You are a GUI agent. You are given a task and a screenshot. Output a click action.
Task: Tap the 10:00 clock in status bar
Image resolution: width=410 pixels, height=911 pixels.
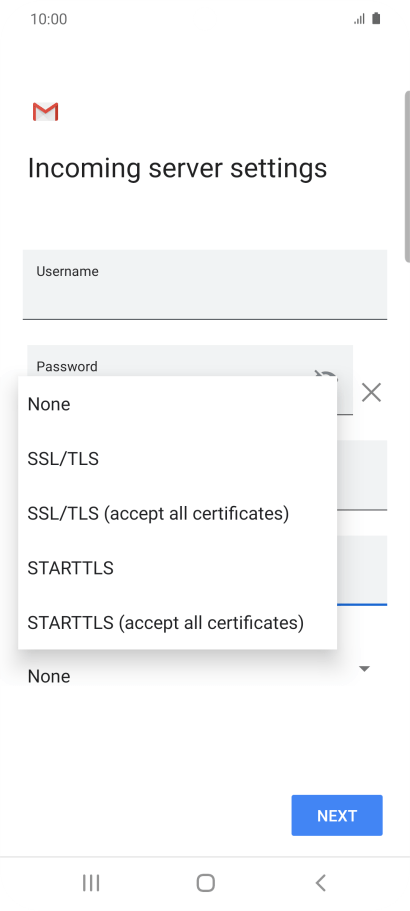click(x=49, y=19)
